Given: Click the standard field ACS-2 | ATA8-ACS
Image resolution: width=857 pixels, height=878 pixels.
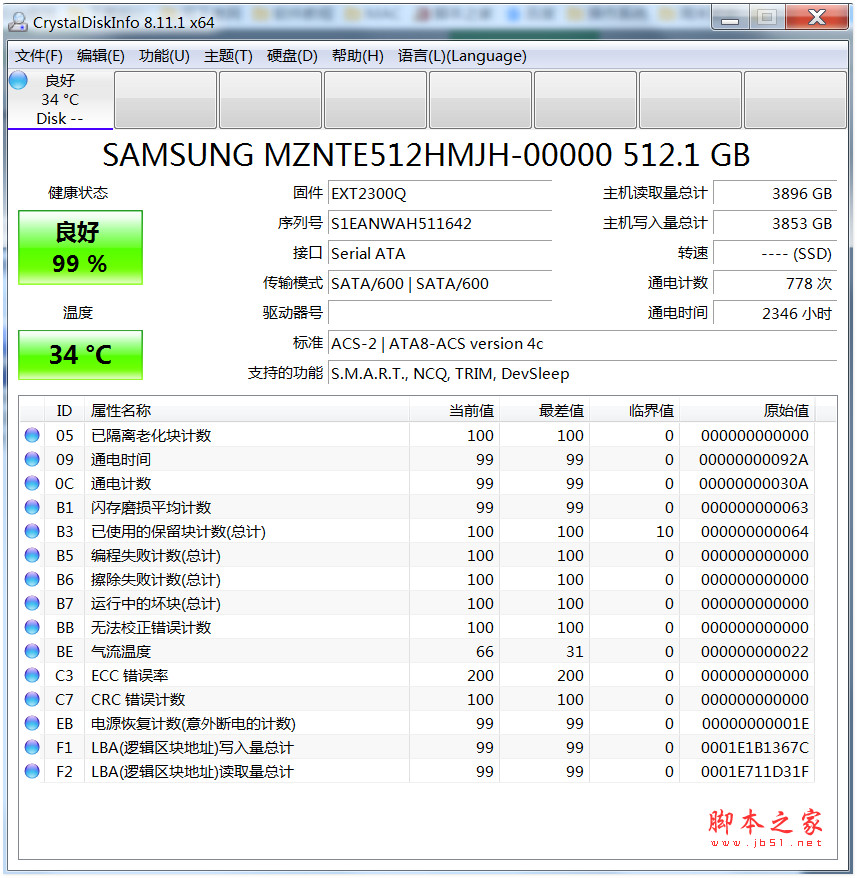Looking at the screenshot, I should point(583,343).
